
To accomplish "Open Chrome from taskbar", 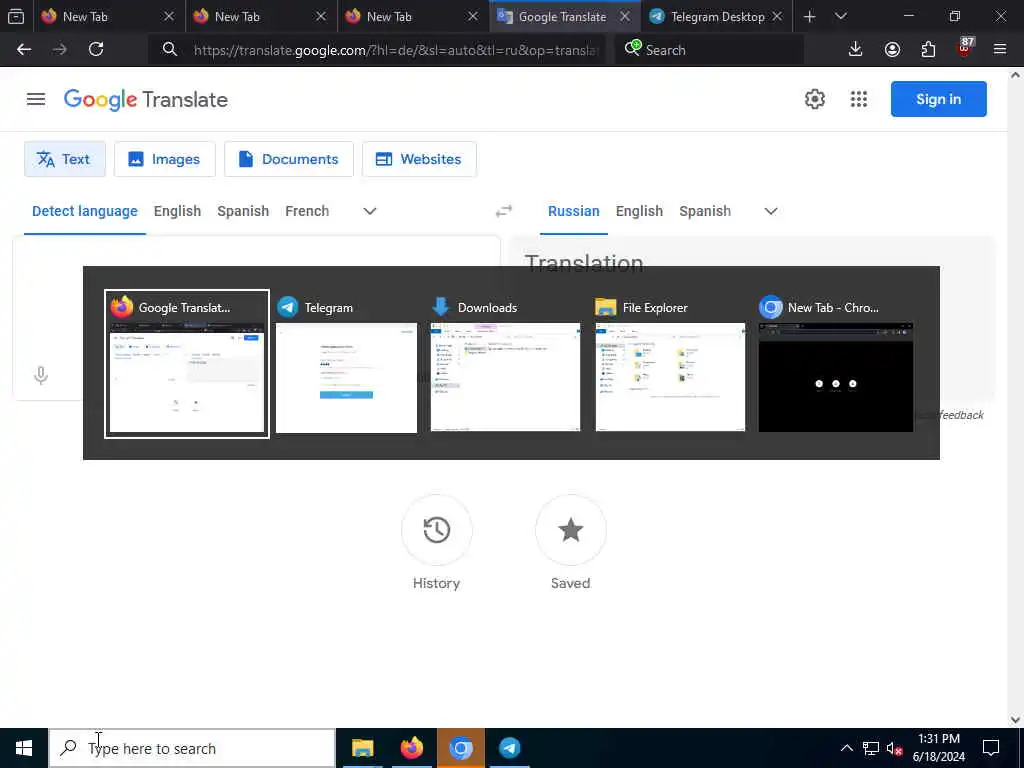I will click(461, 748).
